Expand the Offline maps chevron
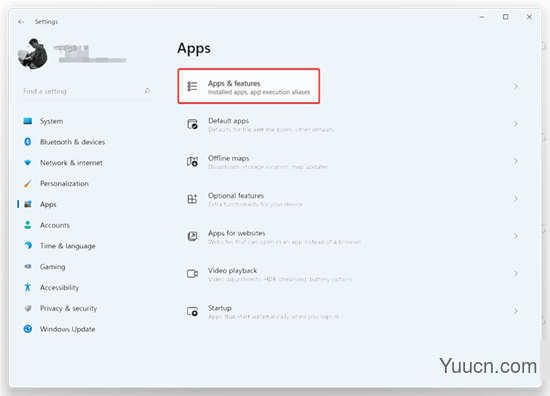Screen dimensions: 550x396 [x=515, y=161]
